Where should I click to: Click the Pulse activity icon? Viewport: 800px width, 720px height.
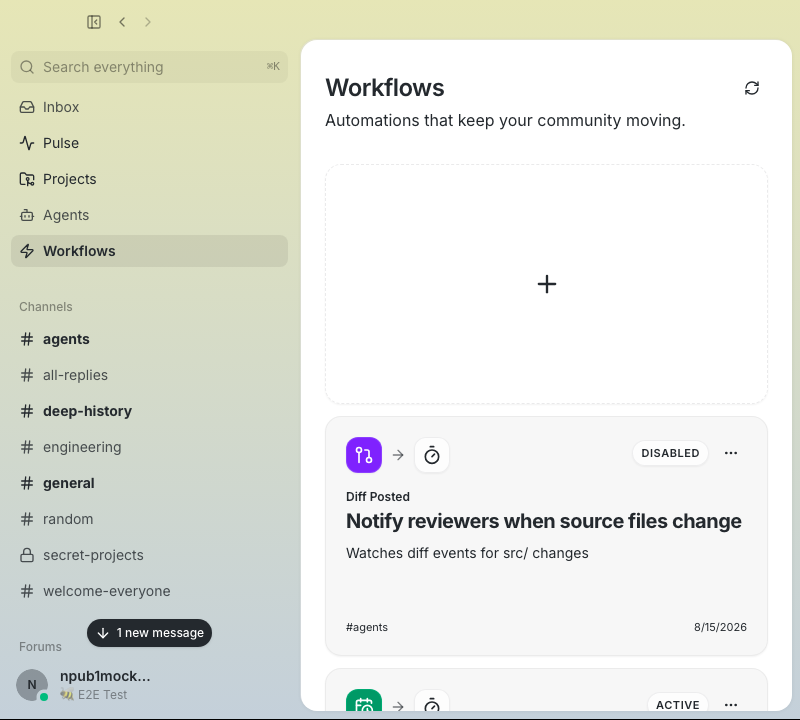click(27, 143)
